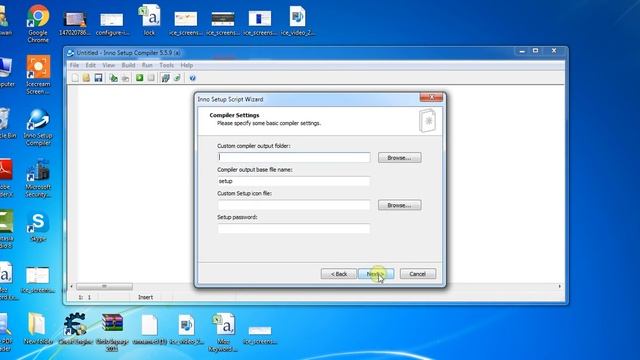640x360 pixels.
Task: Click the Custom compiler output folder field
Action: [x=294, y=157]
